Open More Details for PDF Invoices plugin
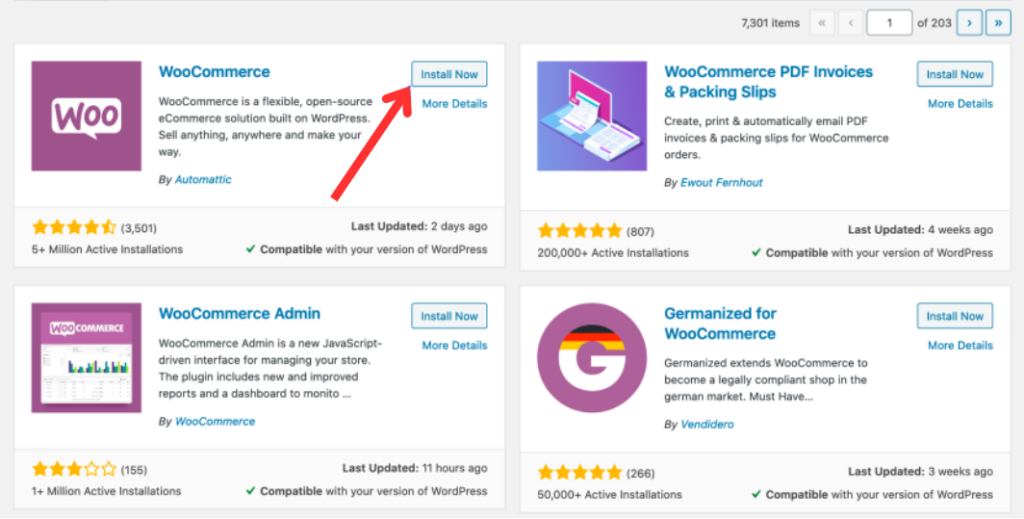 (960, 104)
